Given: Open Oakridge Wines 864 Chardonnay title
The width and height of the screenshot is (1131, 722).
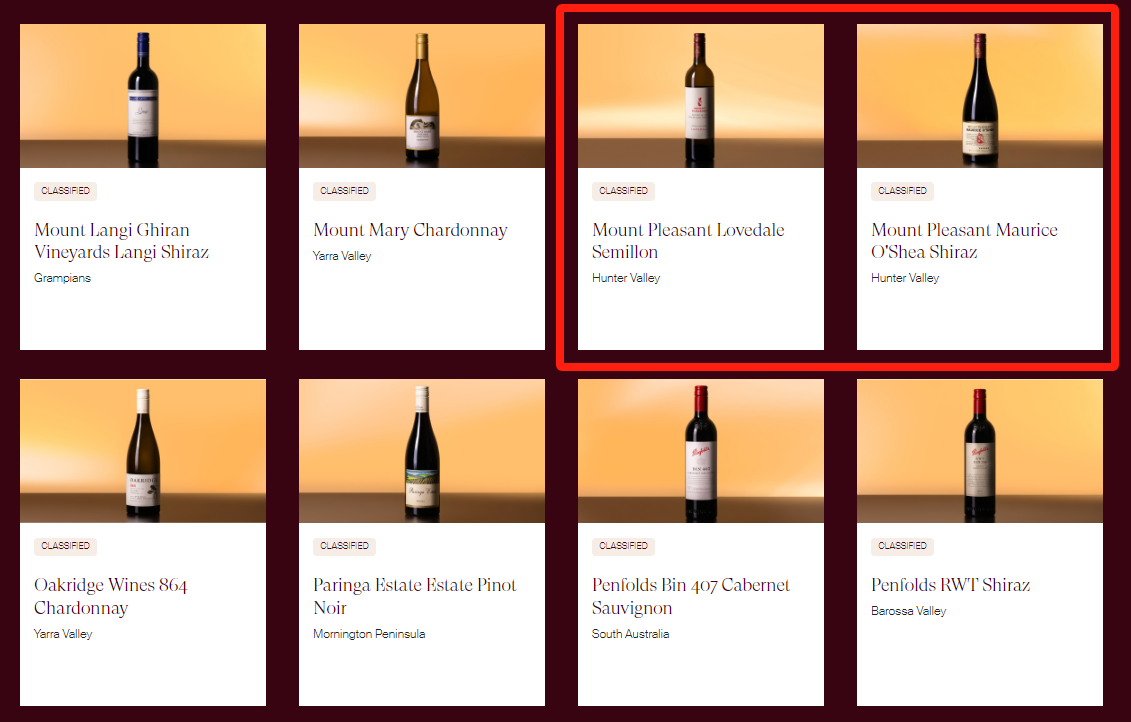Looking at the screenshot, I should (x=110, y=596).
